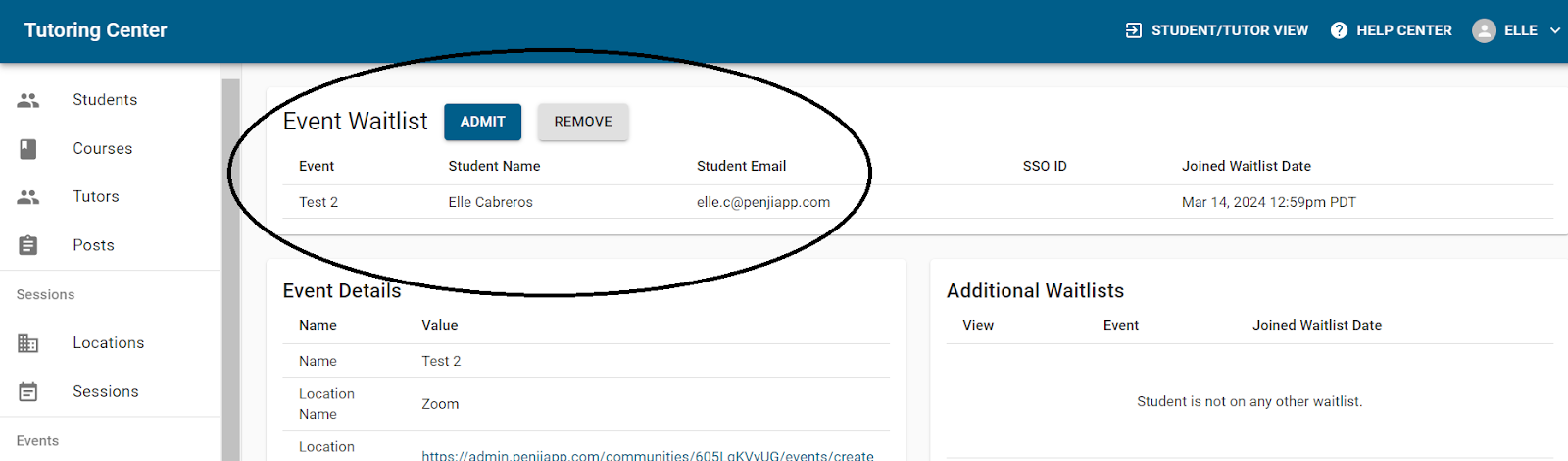Open the Students menu item
Screen dimensions: 1568x461
coord(105,100)
